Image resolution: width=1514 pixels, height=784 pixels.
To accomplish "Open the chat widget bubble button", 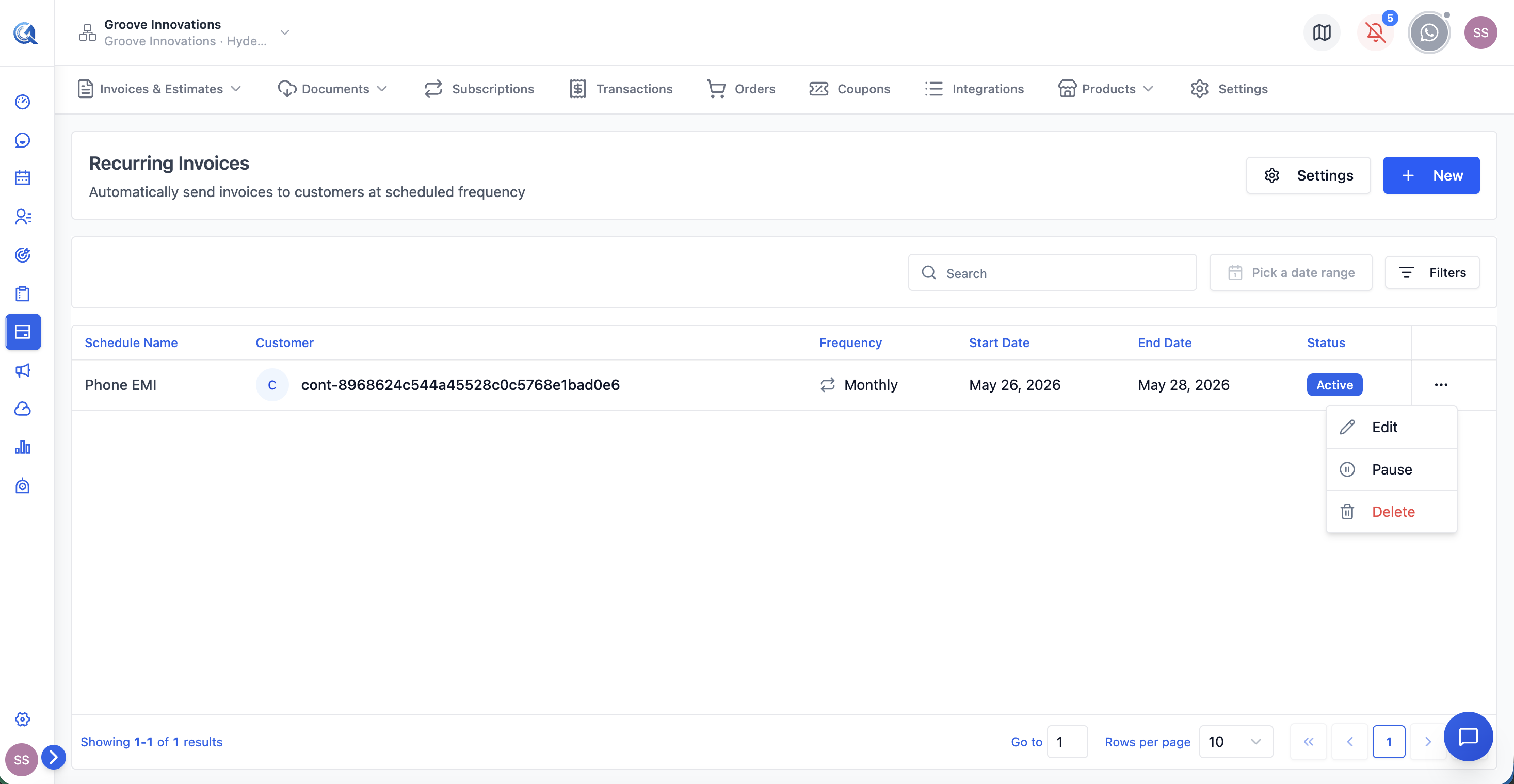I will pos(1468,737).
